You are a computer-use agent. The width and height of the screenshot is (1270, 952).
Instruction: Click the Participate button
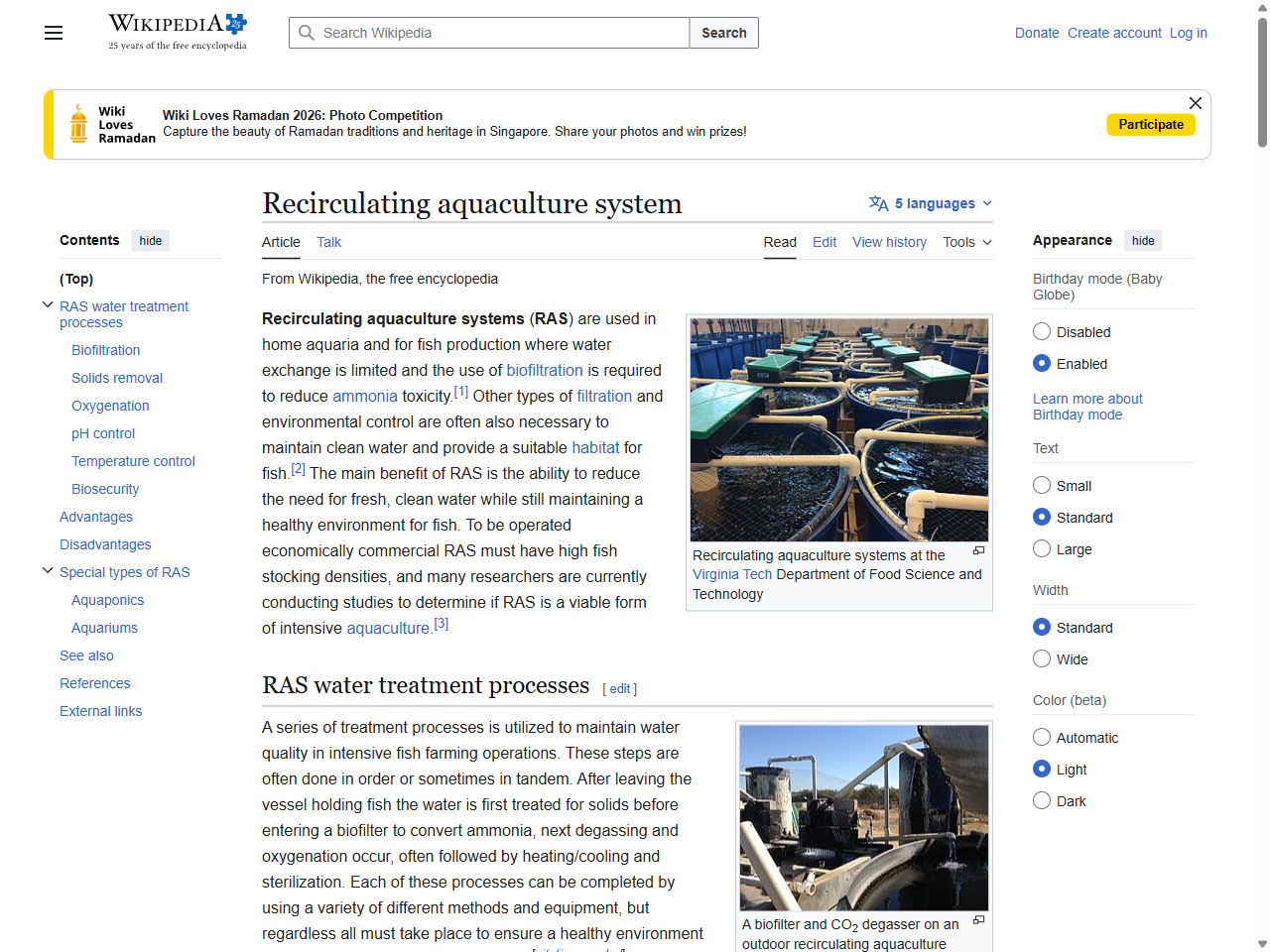click(1151, 124)
